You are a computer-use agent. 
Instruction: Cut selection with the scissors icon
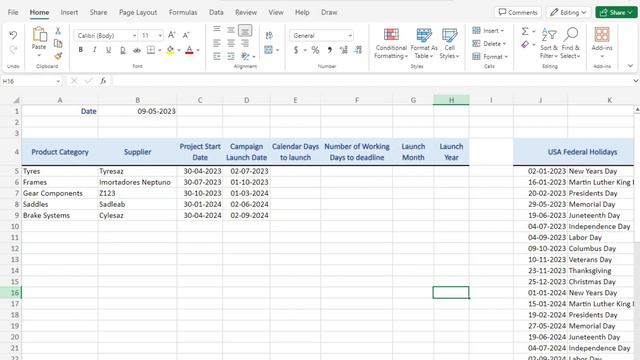[x=58, y=31]
